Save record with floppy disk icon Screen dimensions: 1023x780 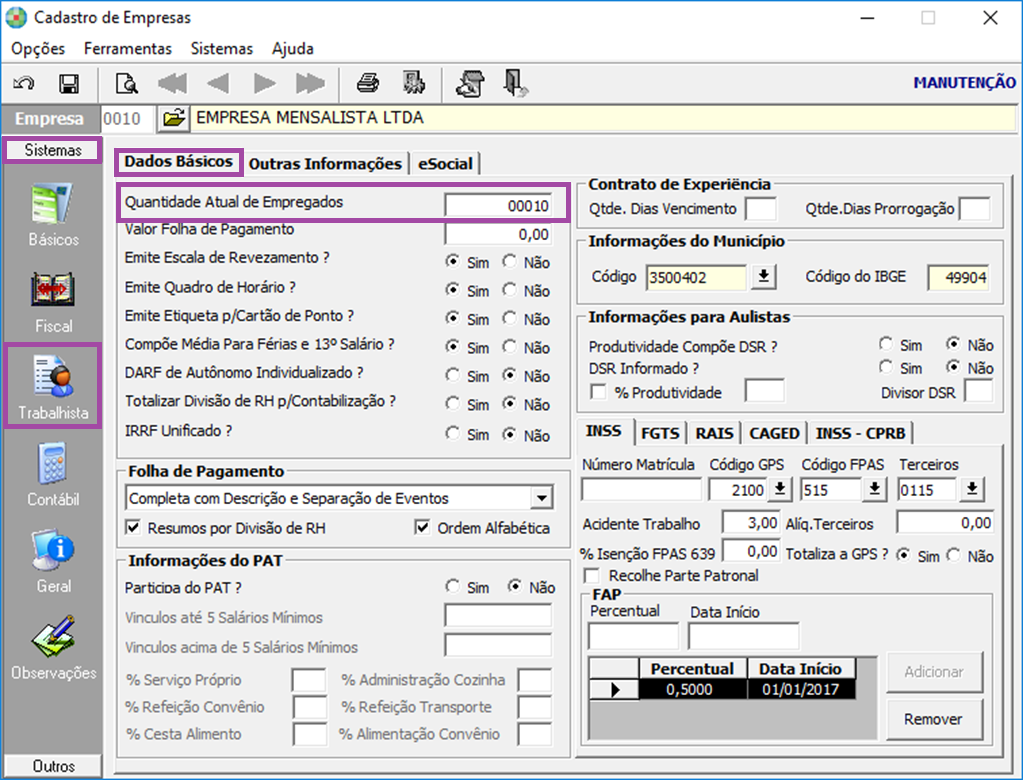point(69,83)
